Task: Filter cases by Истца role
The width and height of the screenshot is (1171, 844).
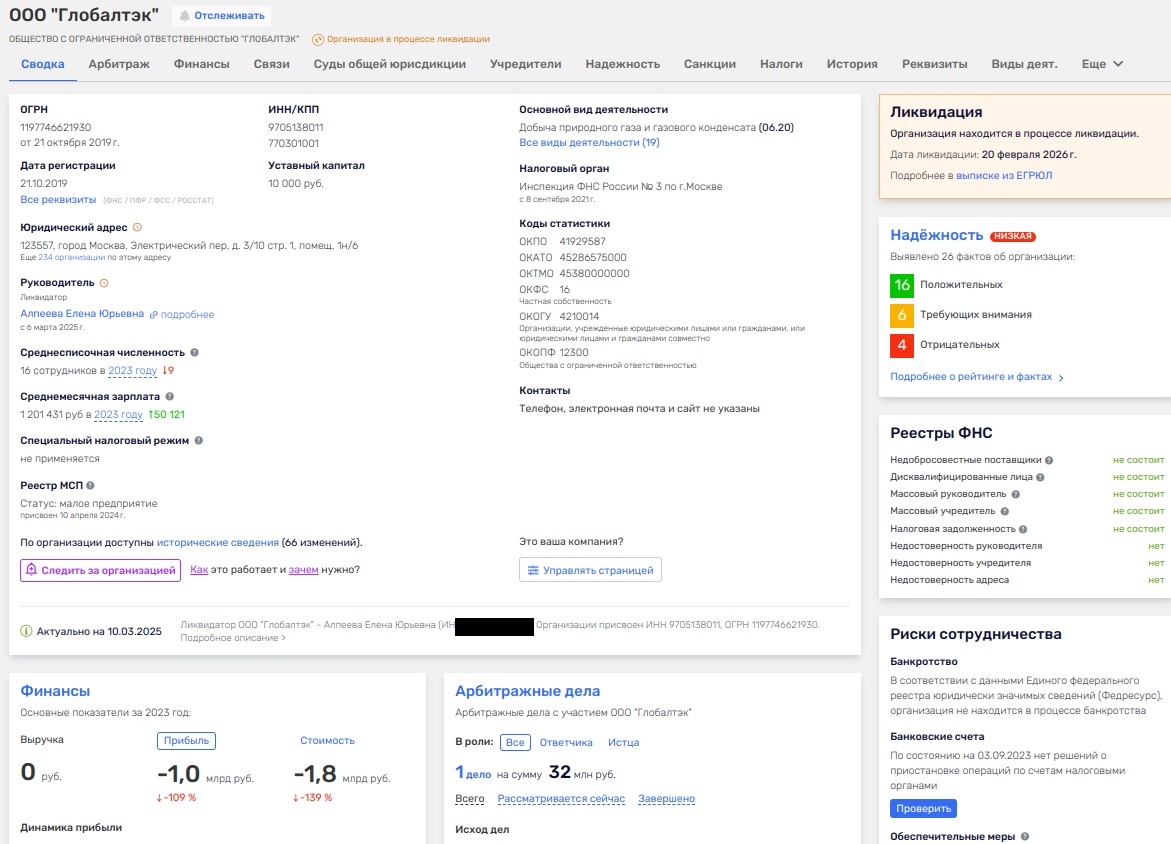Action: click(x=624, y=742)
